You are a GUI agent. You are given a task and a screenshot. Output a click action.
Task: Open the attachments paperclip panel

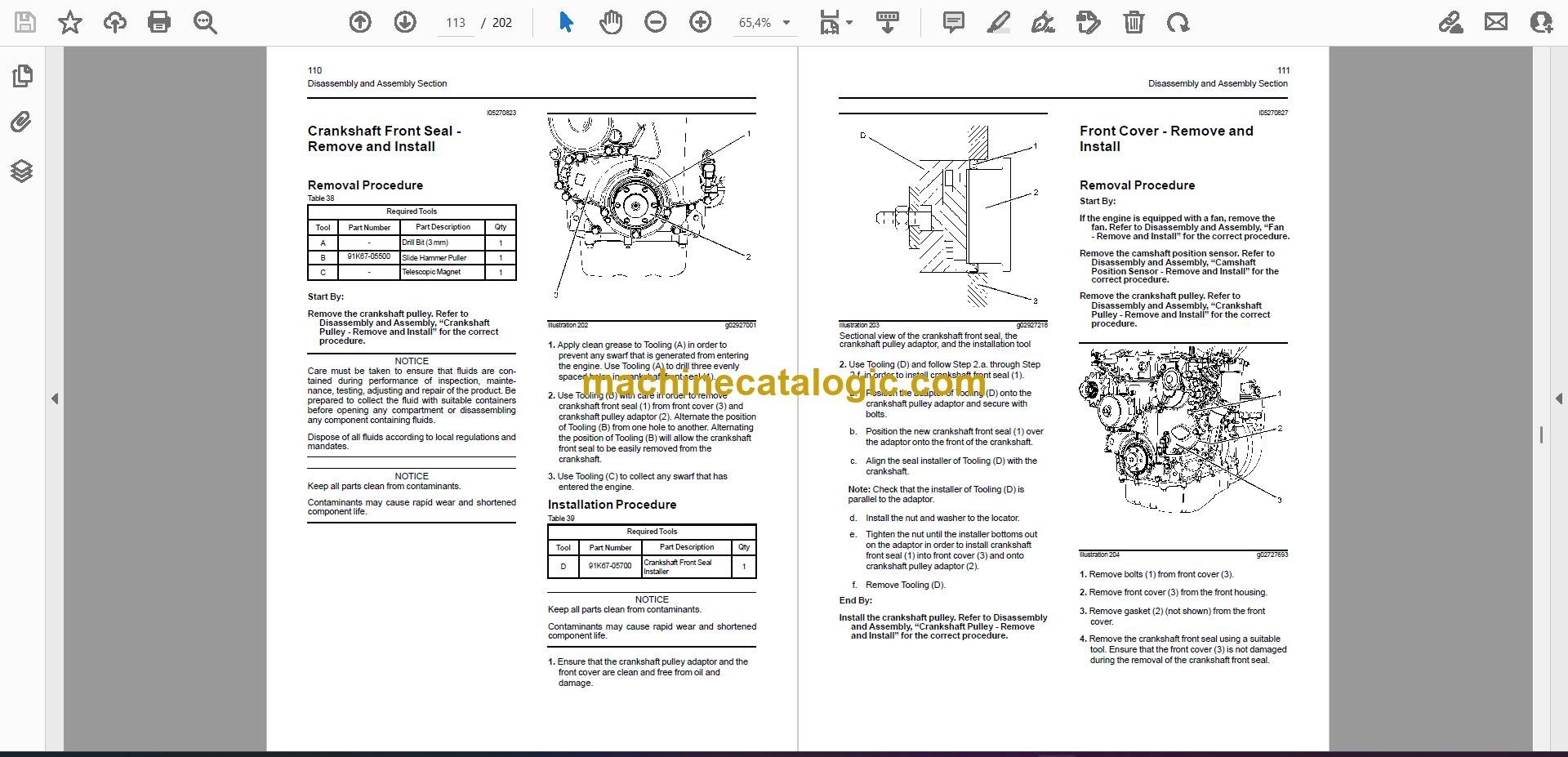22,122
